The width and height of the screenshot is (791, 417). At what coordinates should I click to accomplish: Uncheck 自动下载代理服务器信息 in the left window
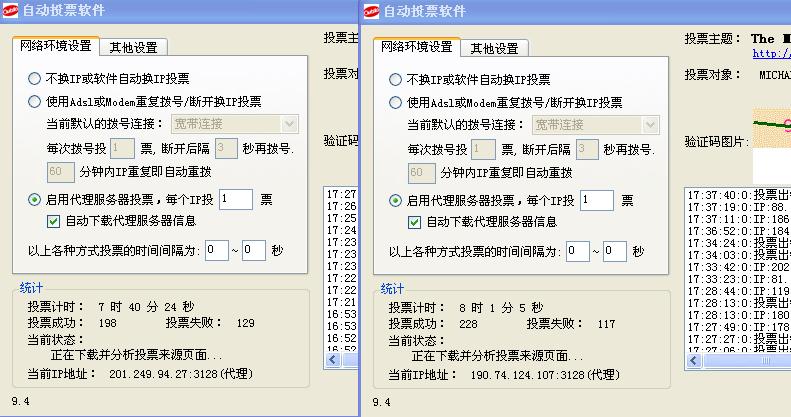click(54, 221)
